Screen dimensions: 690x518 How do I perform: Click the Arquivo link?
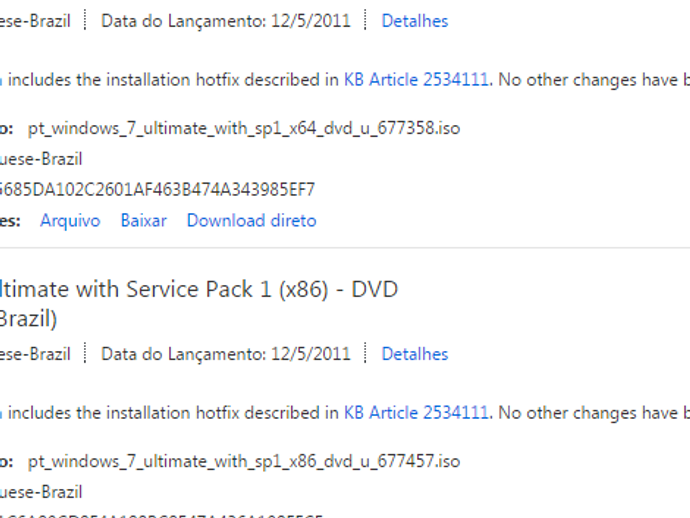pos(70,220)
